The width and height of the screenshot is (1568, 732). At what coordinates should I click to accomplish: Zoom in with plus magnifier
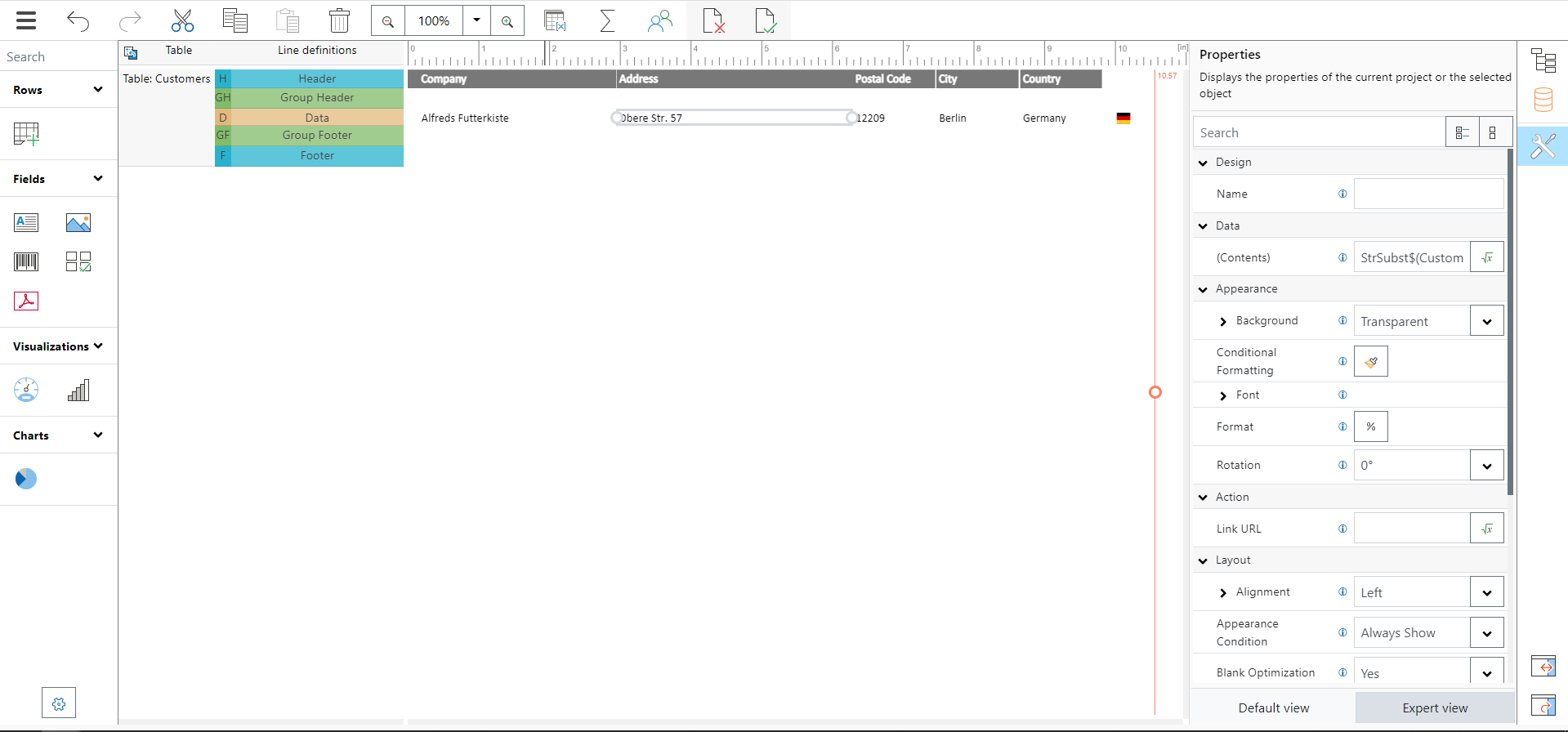coord(507,21)
